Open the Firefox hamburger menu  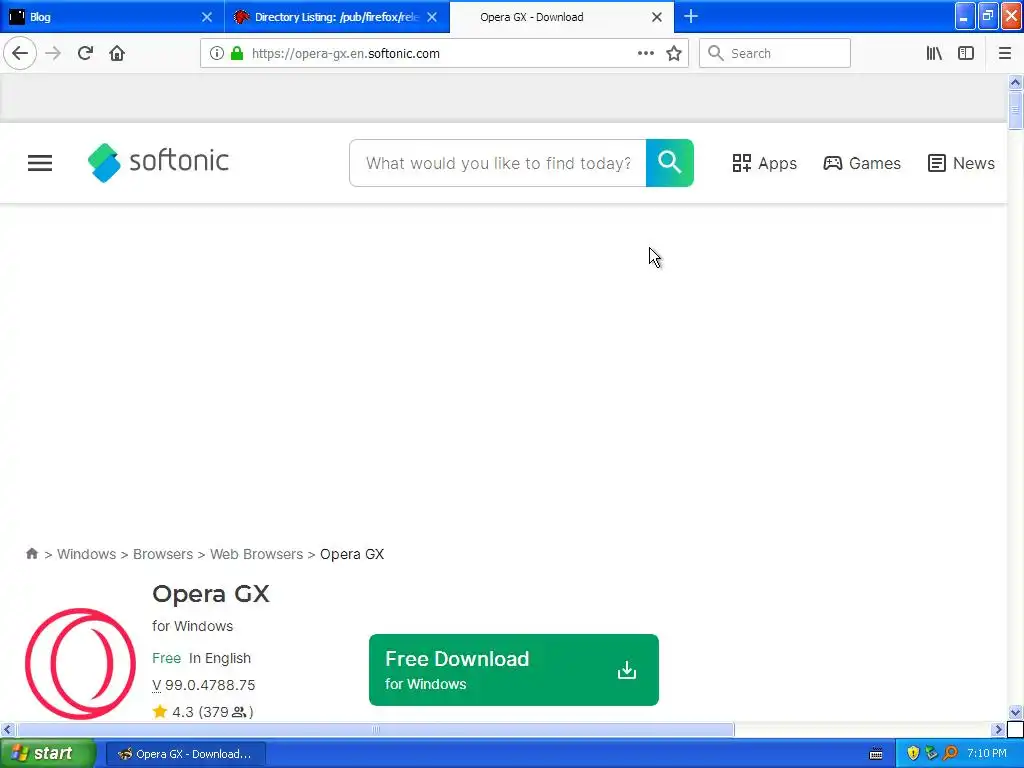coord(1005,54)
